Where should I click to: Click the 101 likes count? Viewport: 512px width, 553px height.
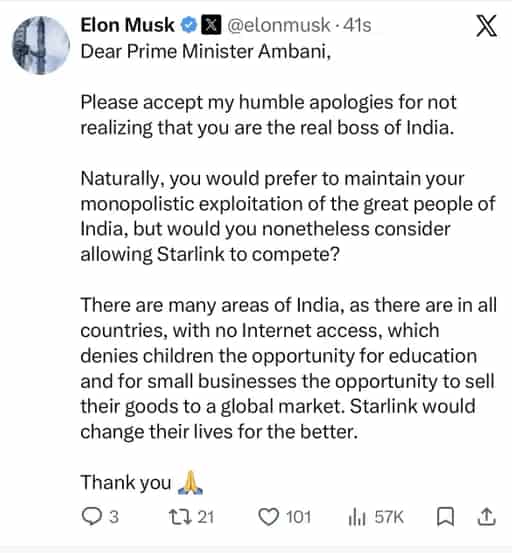coord(298,517)
